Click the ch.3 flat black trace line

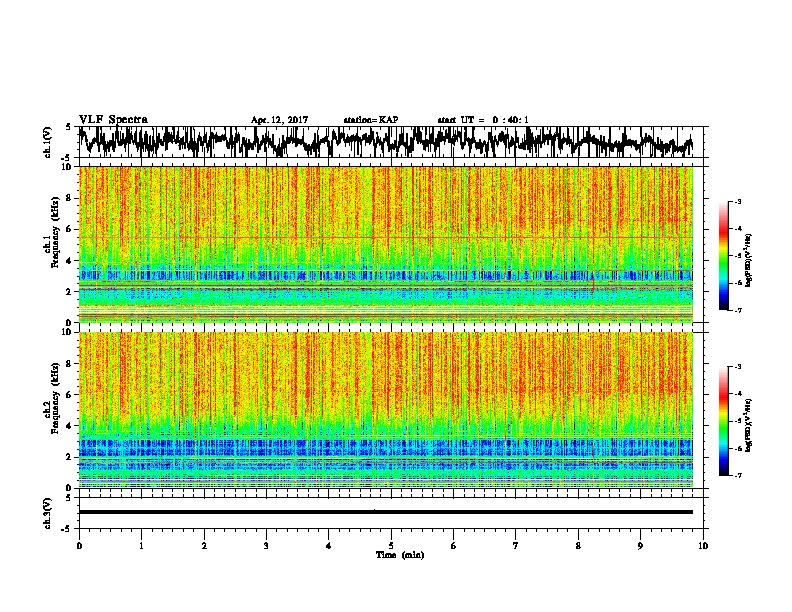[x=385, y=512]
